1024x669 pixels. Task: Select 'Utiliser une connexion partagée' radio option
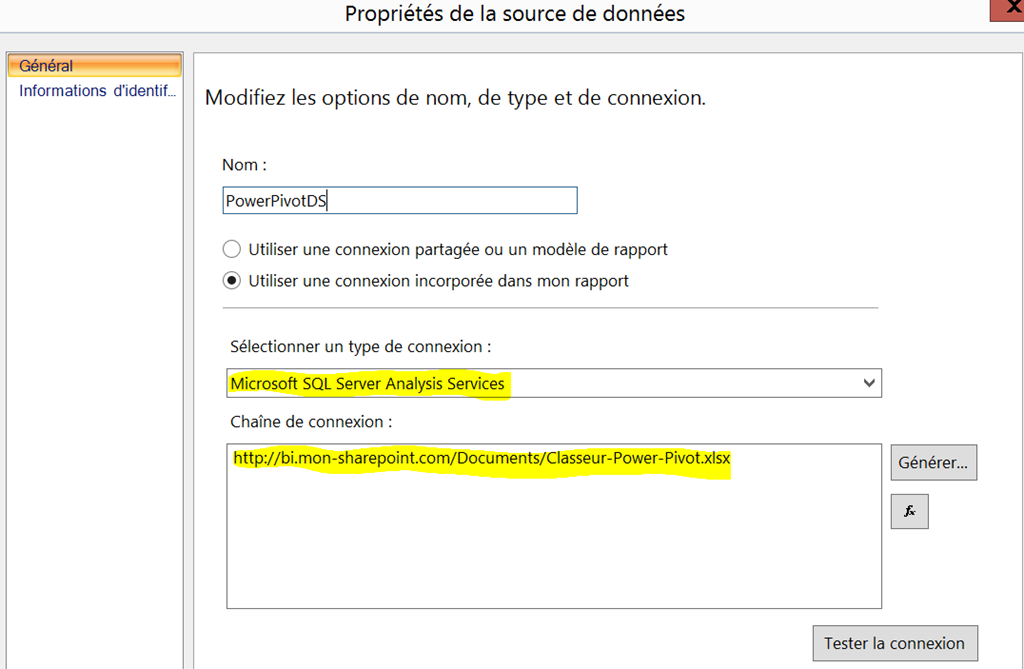pos(232,249)
